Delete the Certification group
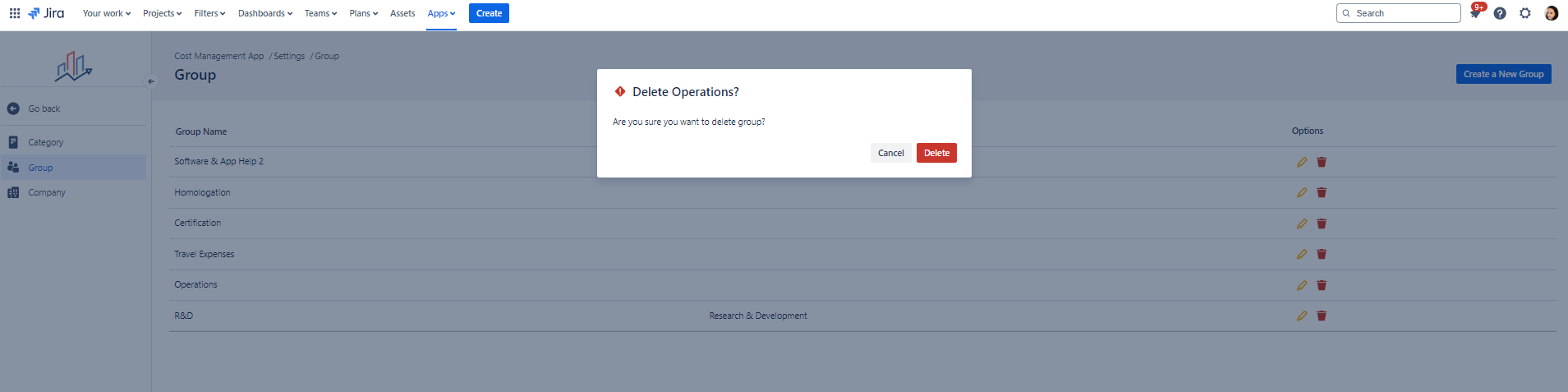1568x392 pixels. (1322, 224)
